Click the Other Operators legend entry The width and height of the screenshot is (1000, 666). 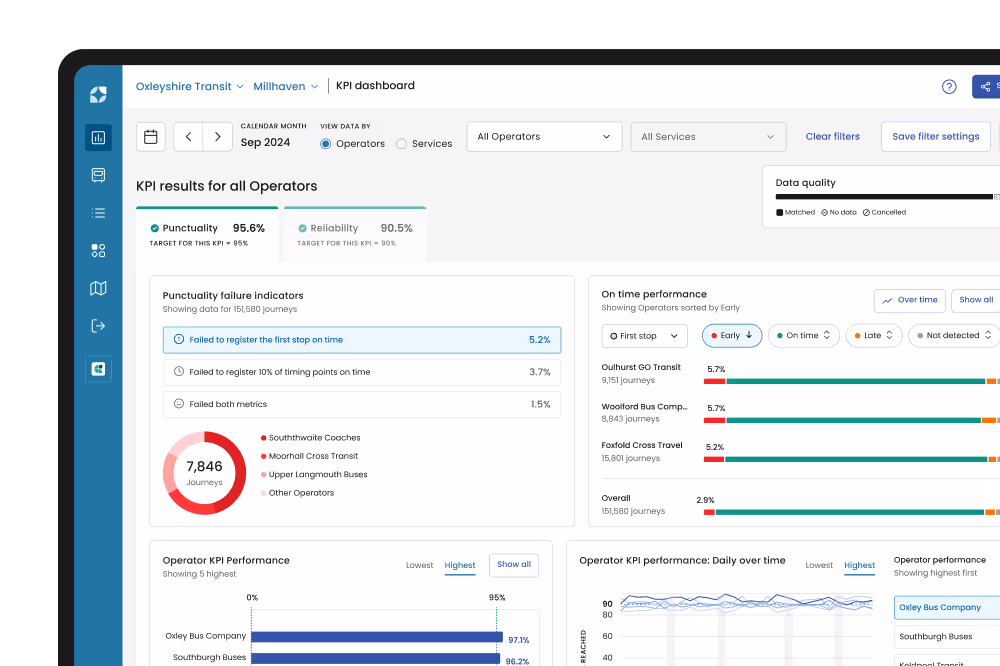tap(297, 493)
